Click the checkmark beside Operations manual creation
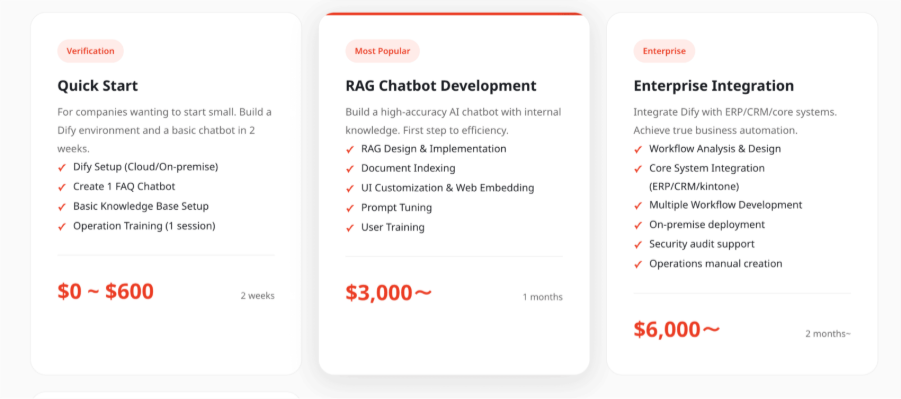The image size is (901, 399). click(x=638, y=264)
